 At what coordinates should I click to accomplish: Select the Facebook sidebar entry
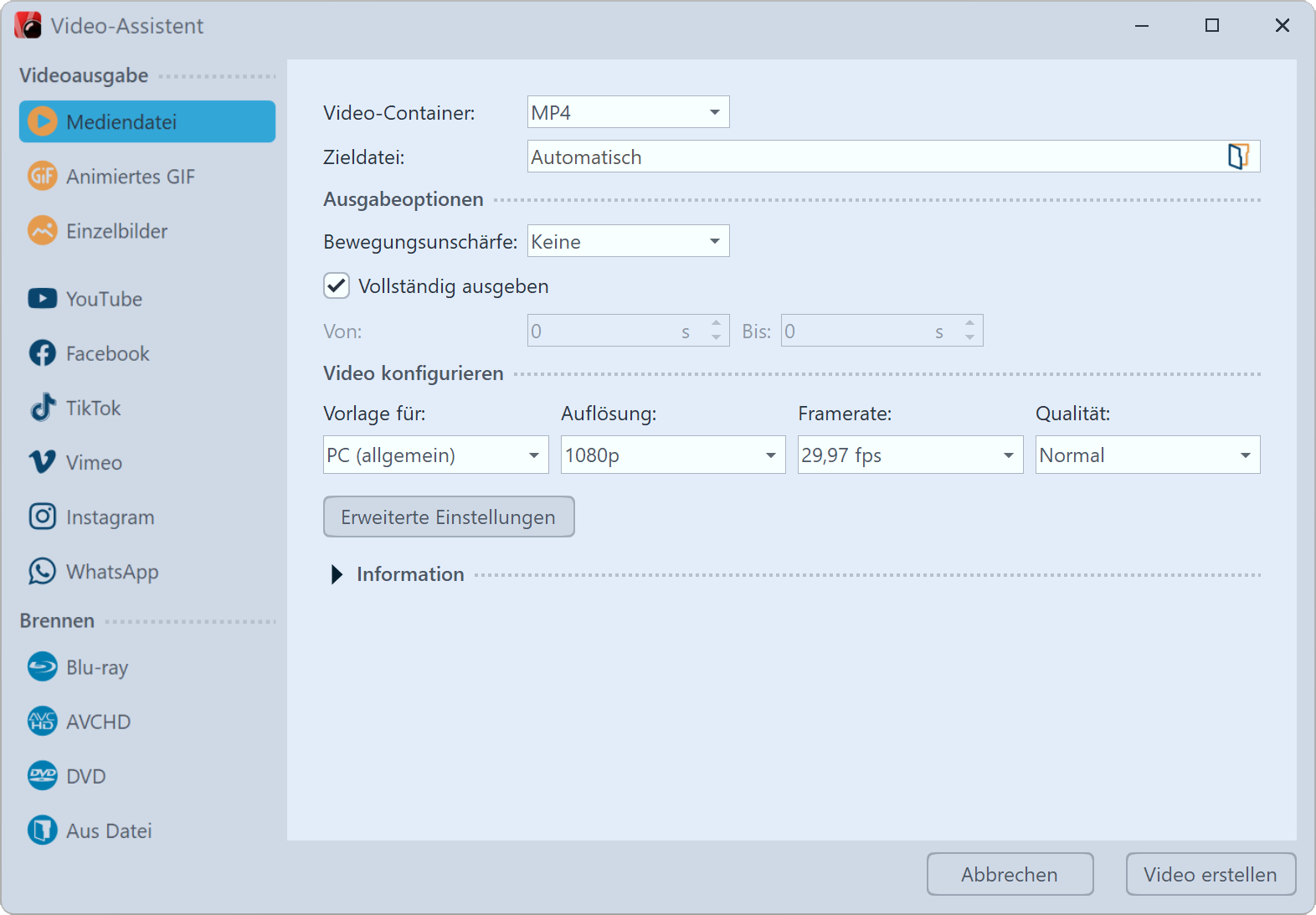click(107, 353)
